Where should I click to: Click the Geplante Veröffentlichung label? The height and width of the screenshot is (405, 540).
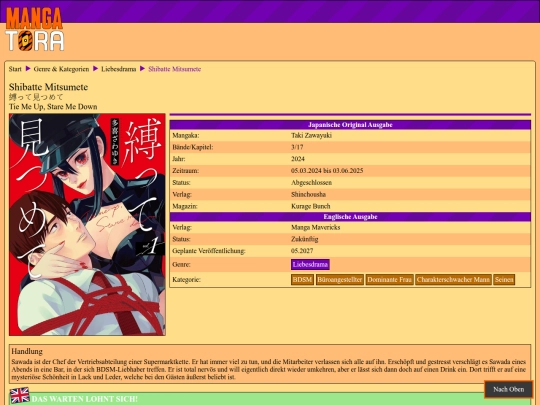(x=209, y=251)
